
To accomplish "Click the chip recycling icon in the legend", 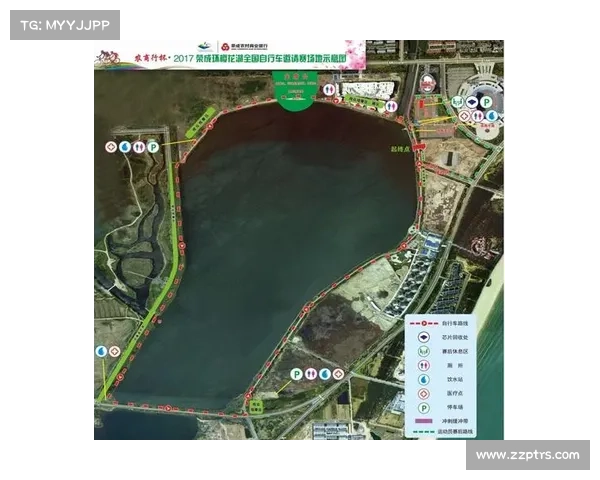I will [x=424, y=336].
